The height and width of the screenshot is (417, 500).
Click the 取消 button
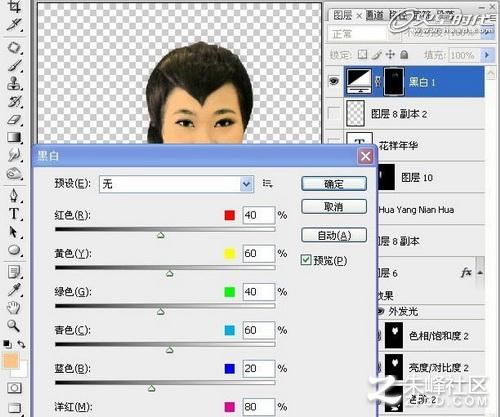[x=334, y=207]
